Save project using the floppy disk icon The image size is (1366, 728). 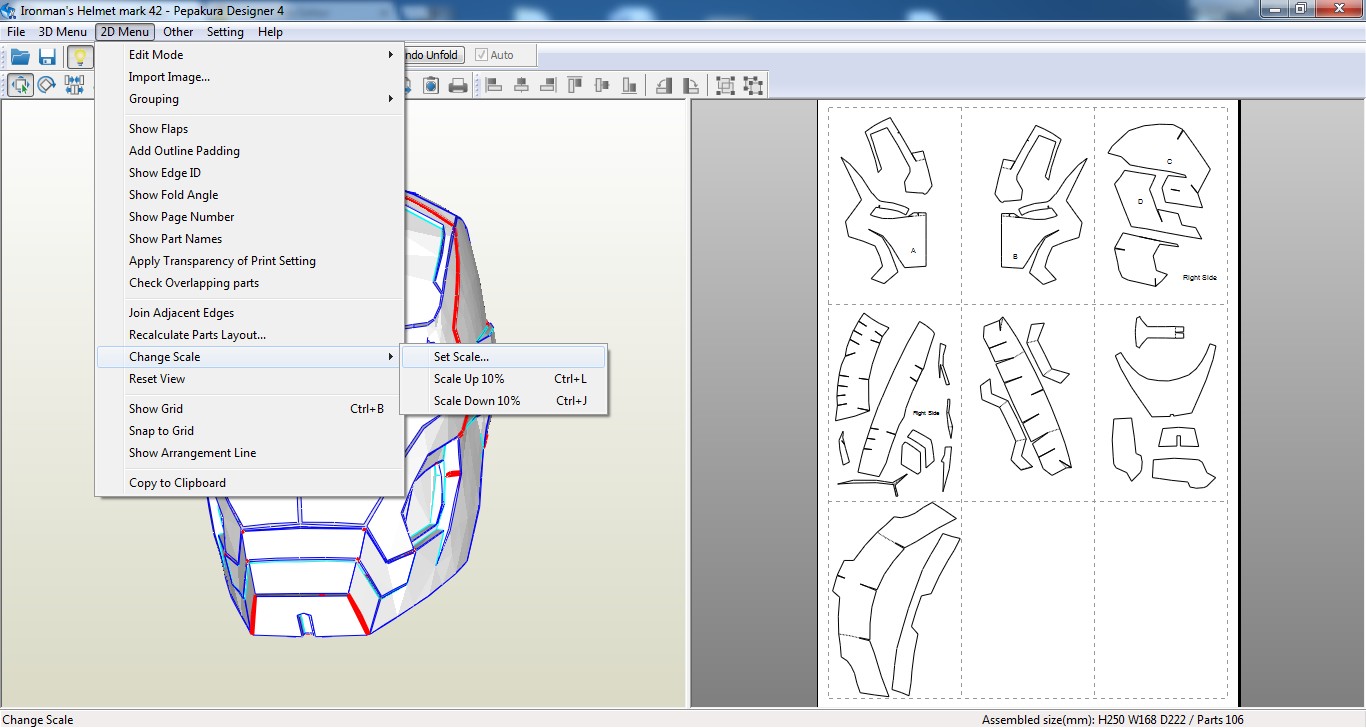[47, 57]
